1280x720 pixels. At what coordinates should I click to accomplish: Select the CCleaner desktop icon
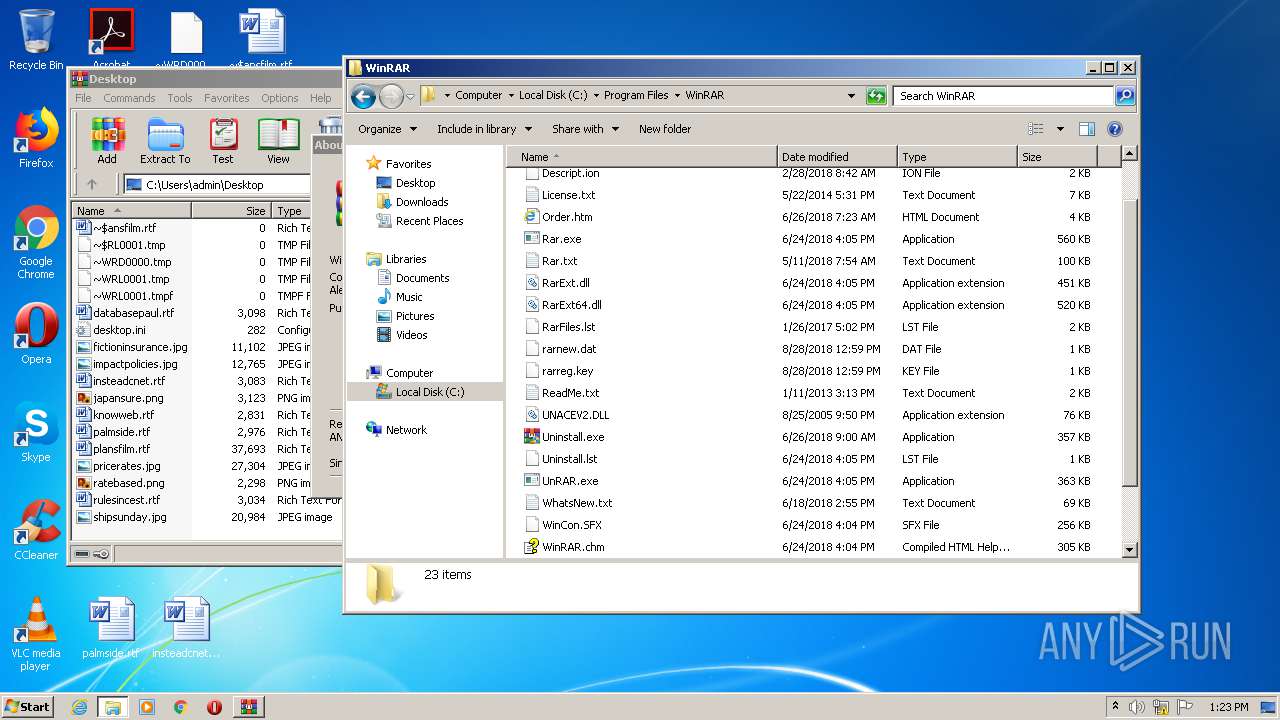(36, 529)
